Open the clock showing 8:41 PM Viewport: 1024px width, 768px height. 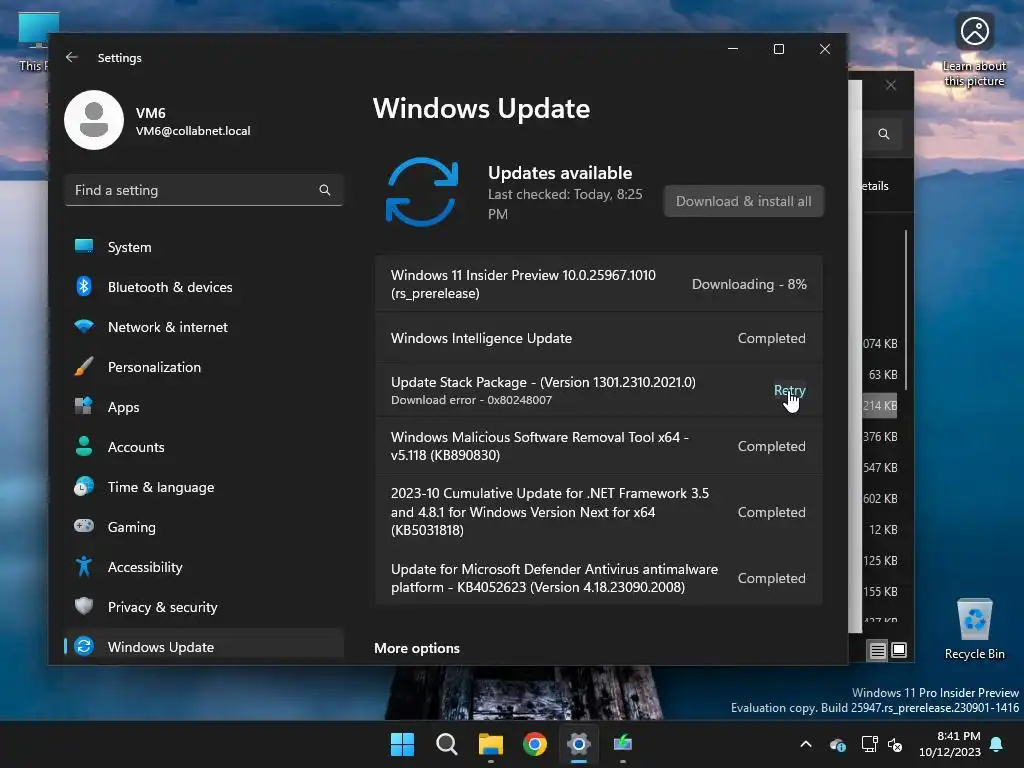click(950, 744)
